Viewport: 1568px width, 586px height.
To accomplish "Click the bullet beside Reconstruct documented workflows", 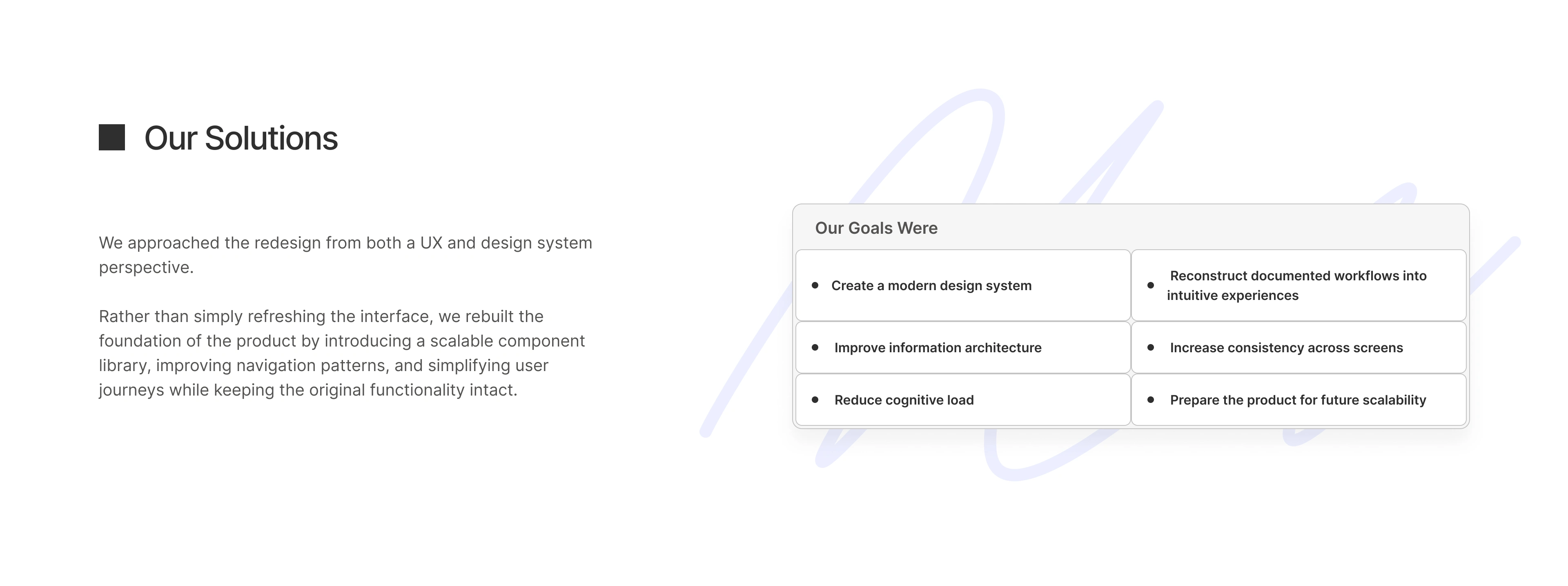I will [1150, 285].
